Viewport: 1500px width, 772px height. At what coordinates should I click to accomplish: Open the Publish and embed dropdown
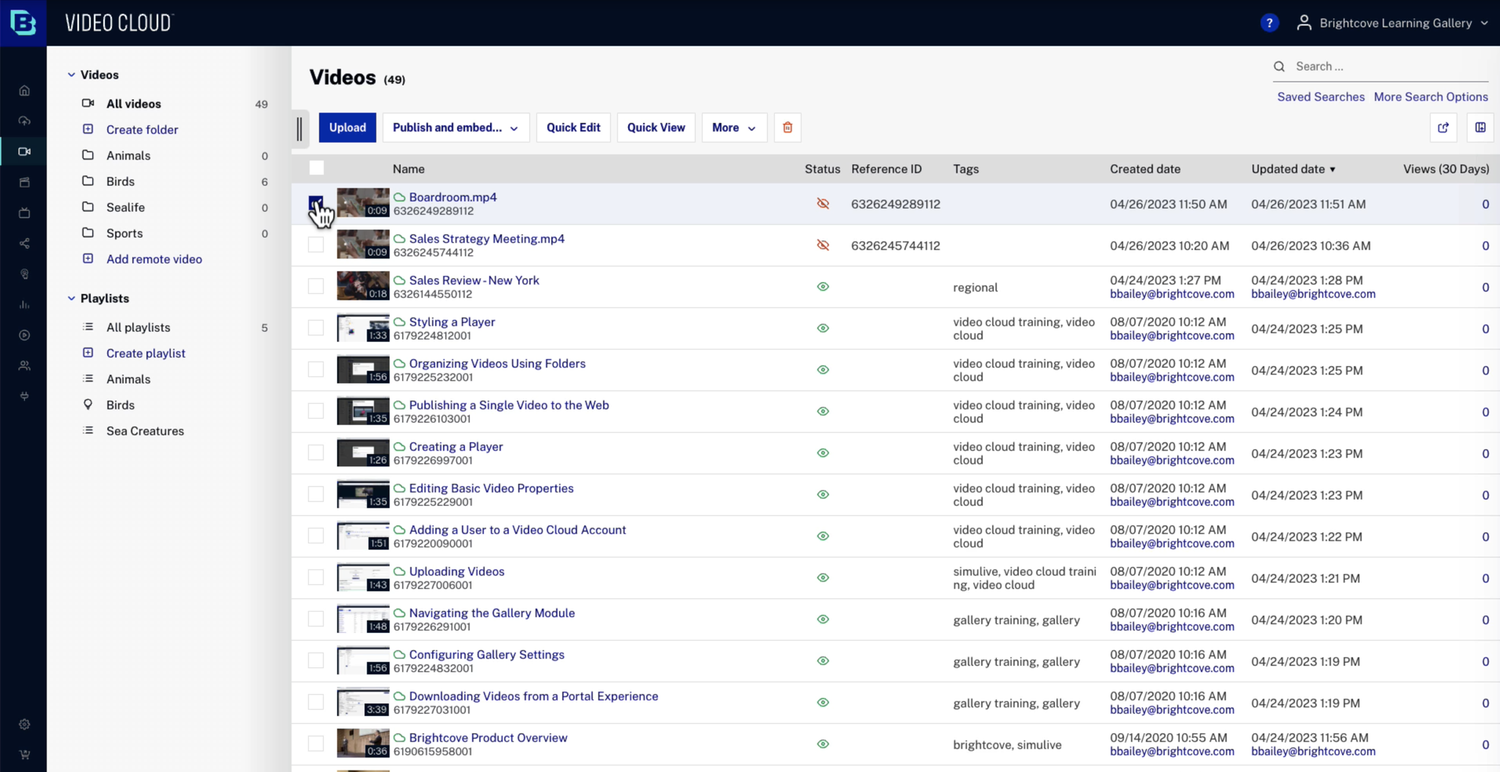pyautogui.click(x=455, y=128)
